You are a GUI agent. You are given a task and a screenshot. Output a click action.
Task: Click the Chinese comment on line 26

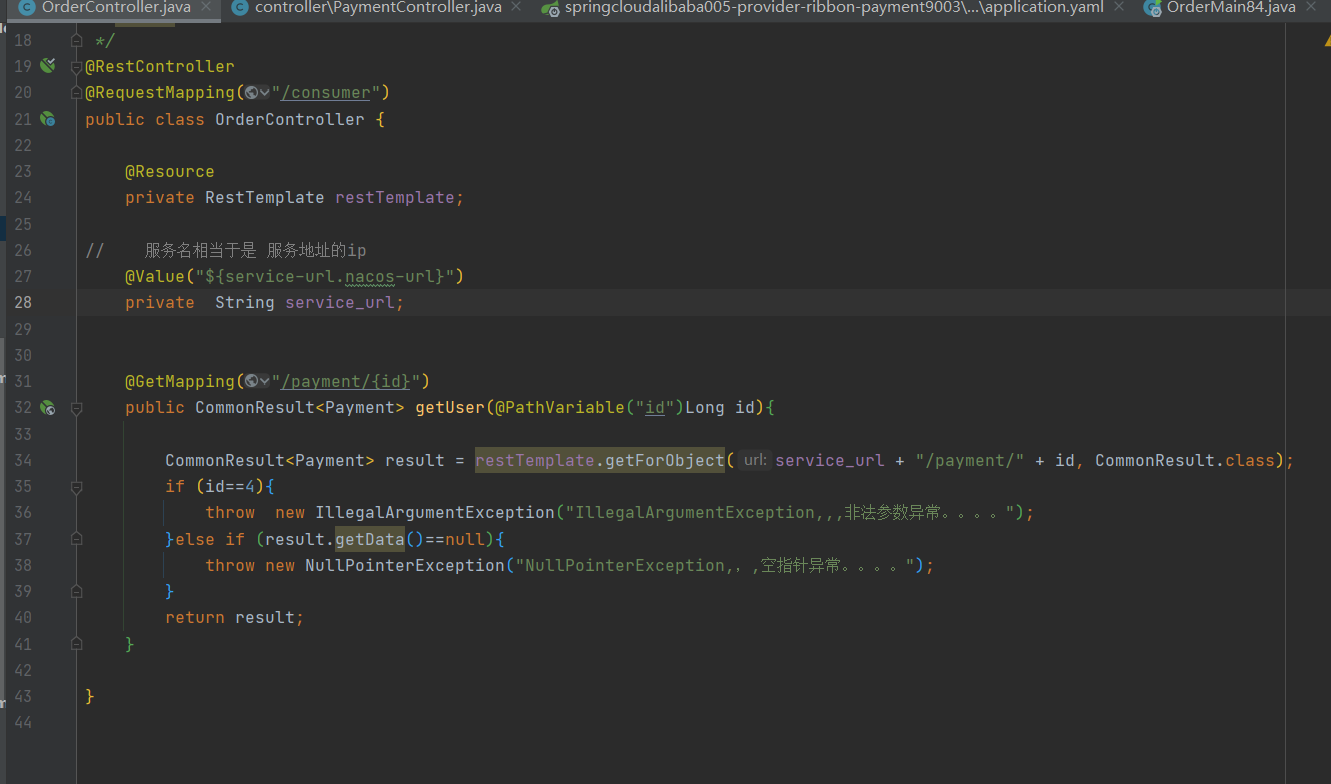255,250
